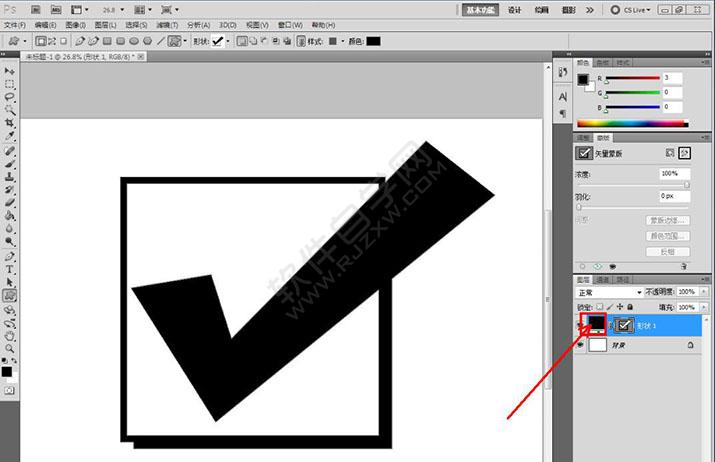Click the 形状 1 layer color fill thumbnail
This screenshot has height=462, width=715.
pos(599,324)
